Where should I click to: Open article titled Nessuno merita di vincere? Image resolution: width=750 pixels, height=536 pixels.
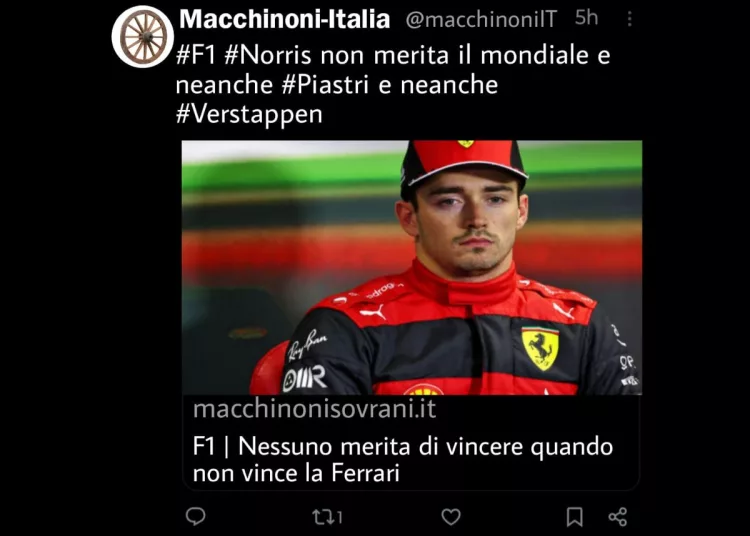pos(403,459)
